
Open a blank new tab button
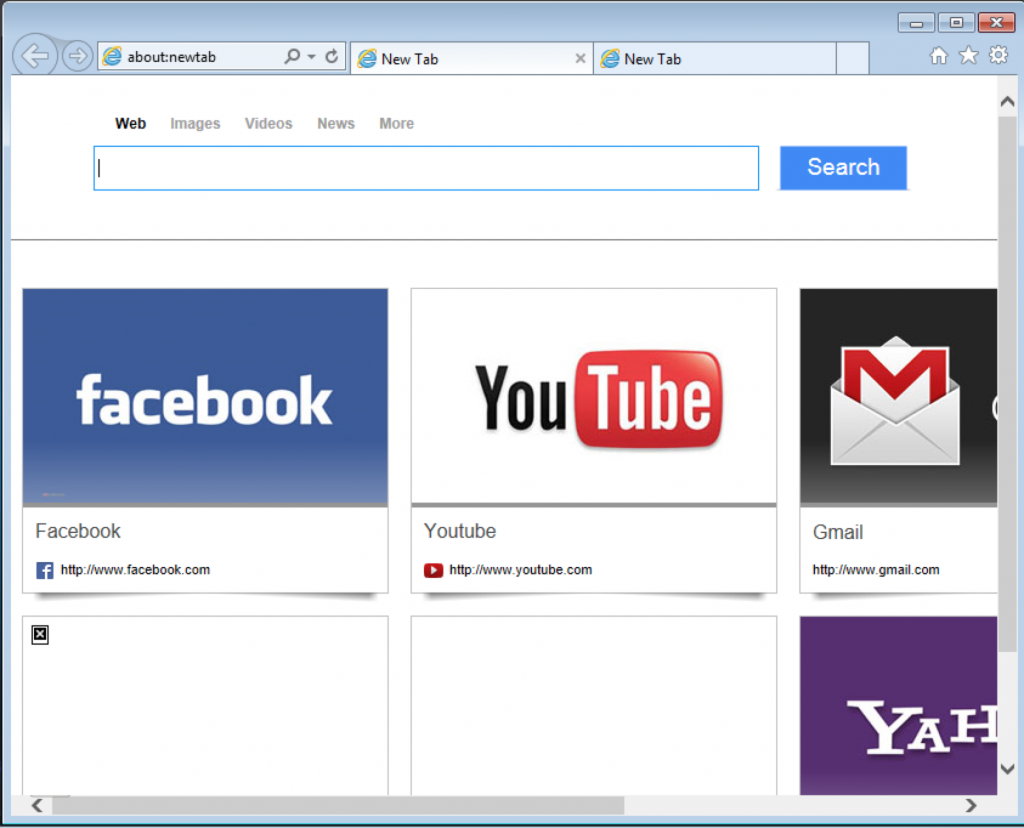click(x=852, y=59)
